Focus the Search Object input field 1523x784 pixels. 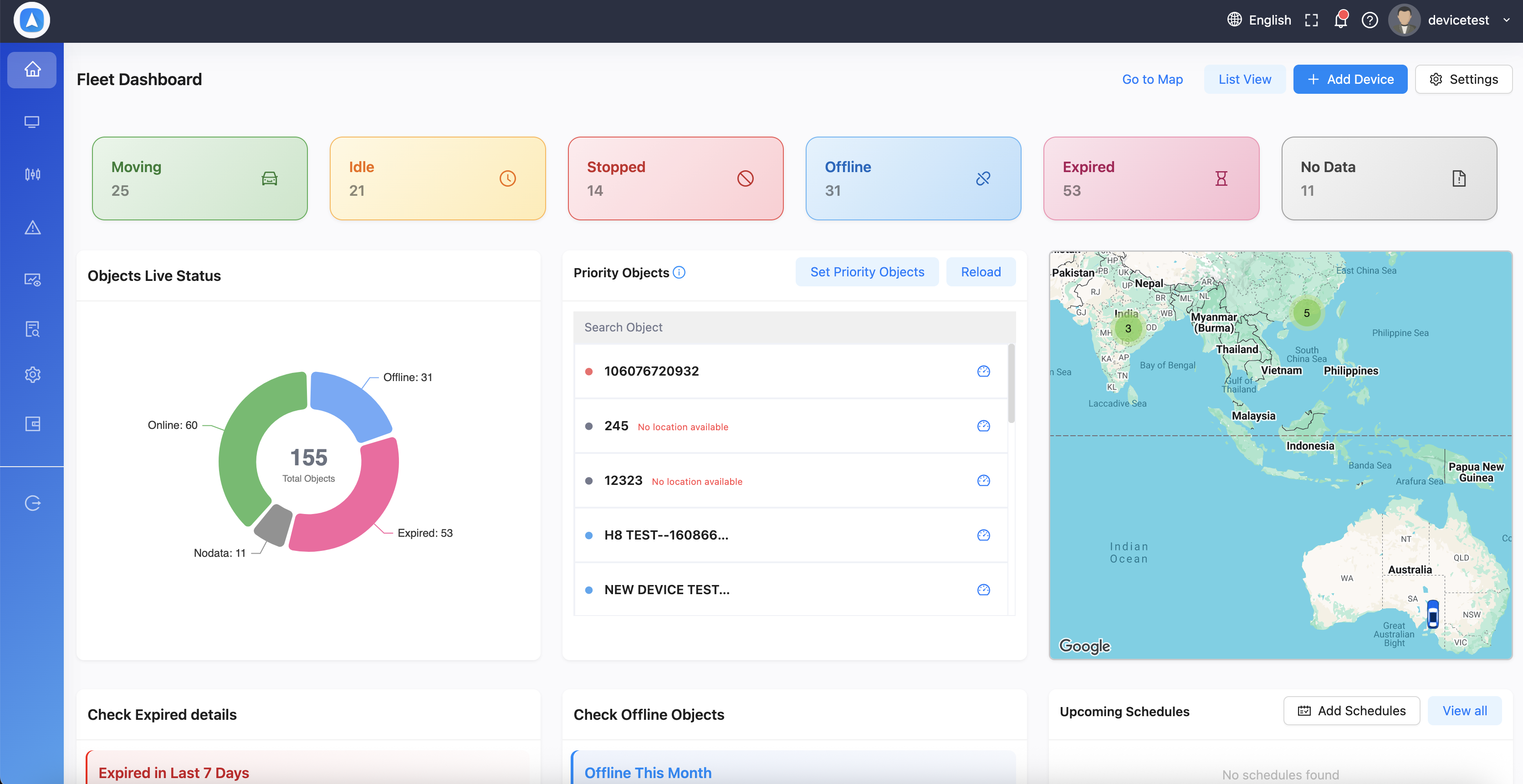[794, 327]
